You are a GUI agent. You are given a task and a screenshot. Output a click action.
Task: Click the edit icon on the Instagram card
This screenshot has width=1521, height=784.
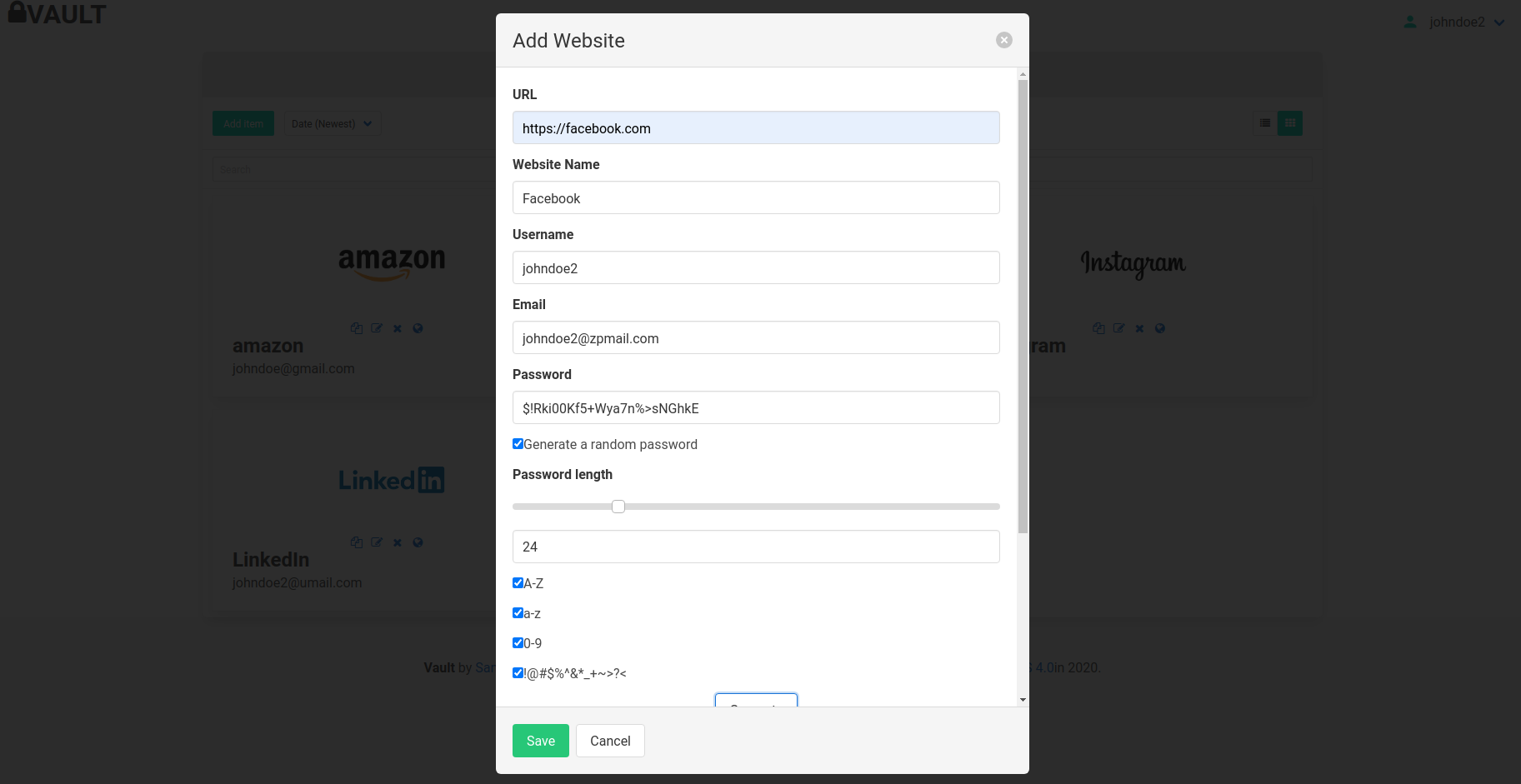pos(1119,328)
